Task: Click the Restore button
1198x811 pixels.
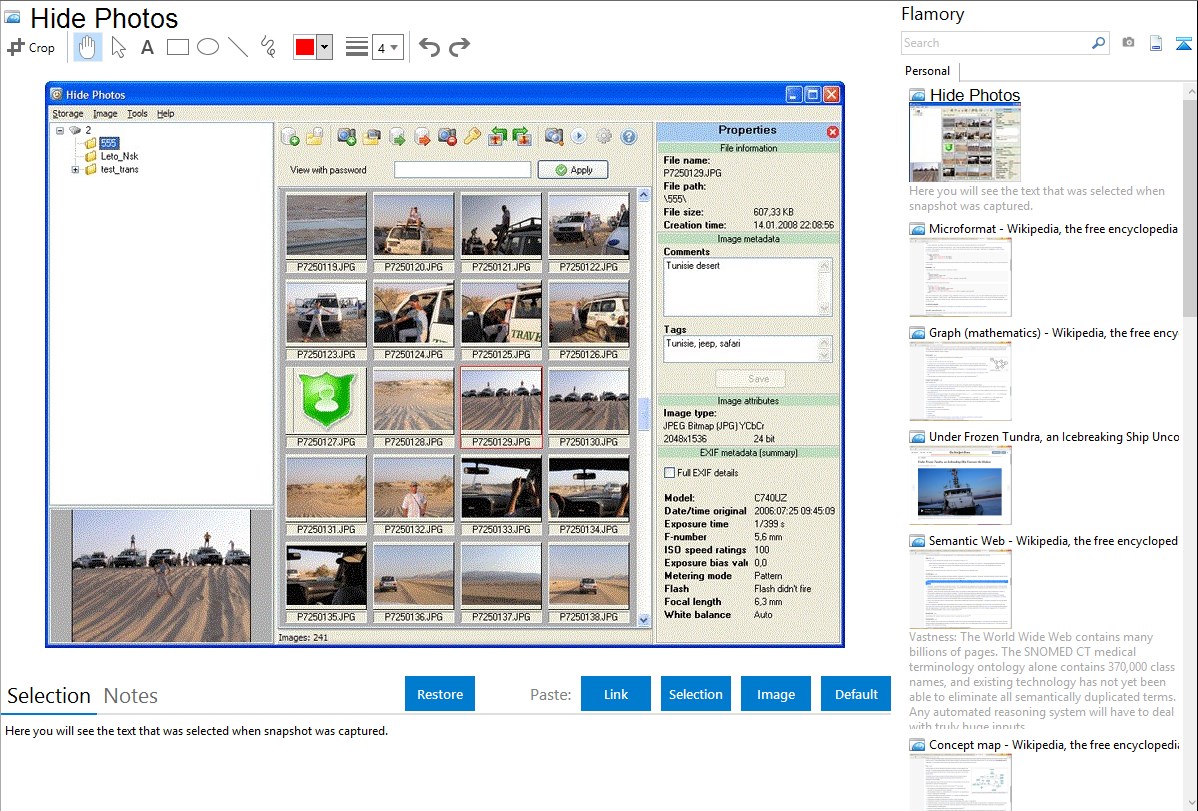Action: [x=440, y=694]
